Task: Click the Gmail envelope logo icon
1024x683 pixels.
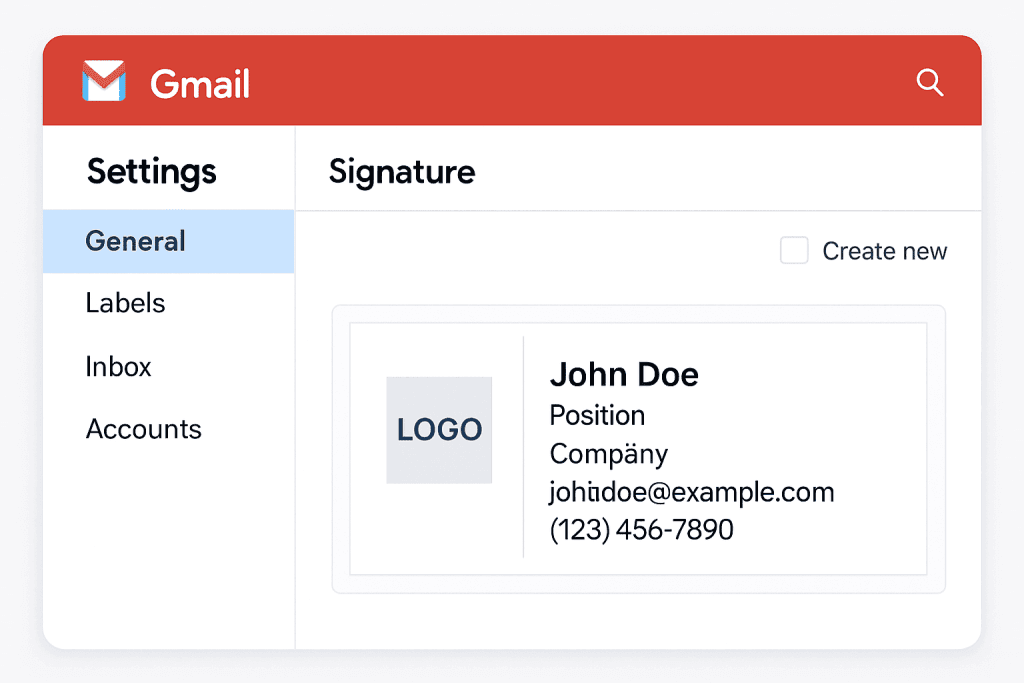Action: pyautogui.click(x=104, y=81)
